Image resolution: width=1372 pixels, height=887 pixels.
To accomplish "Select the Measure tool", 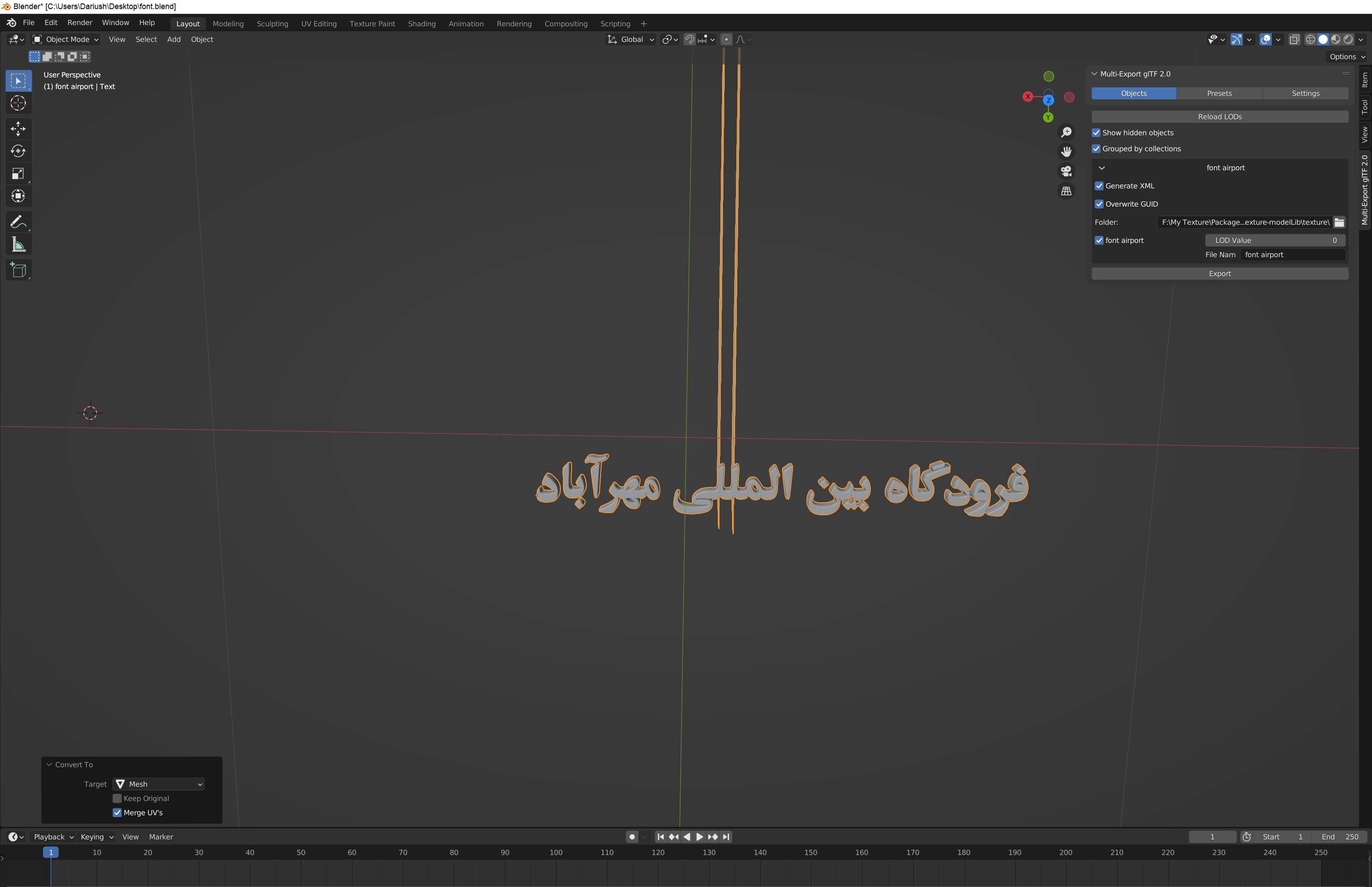I will [x=18, y=245].
